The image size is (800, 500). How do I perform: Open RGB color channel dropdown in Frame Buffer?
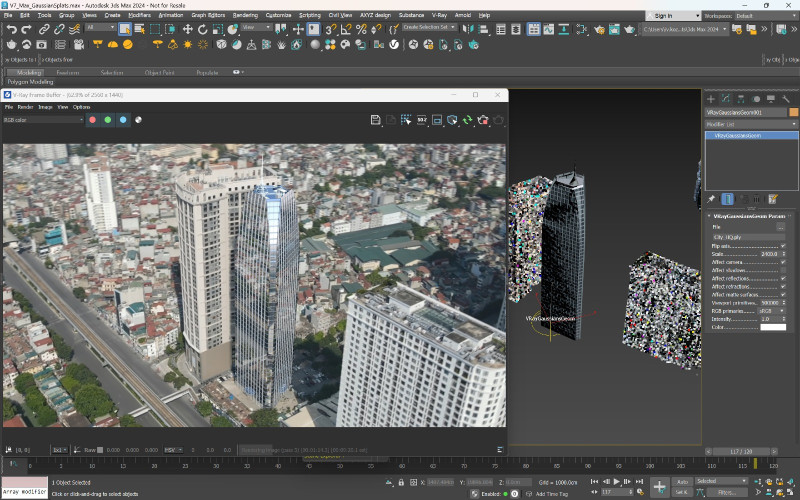(43, 120)
